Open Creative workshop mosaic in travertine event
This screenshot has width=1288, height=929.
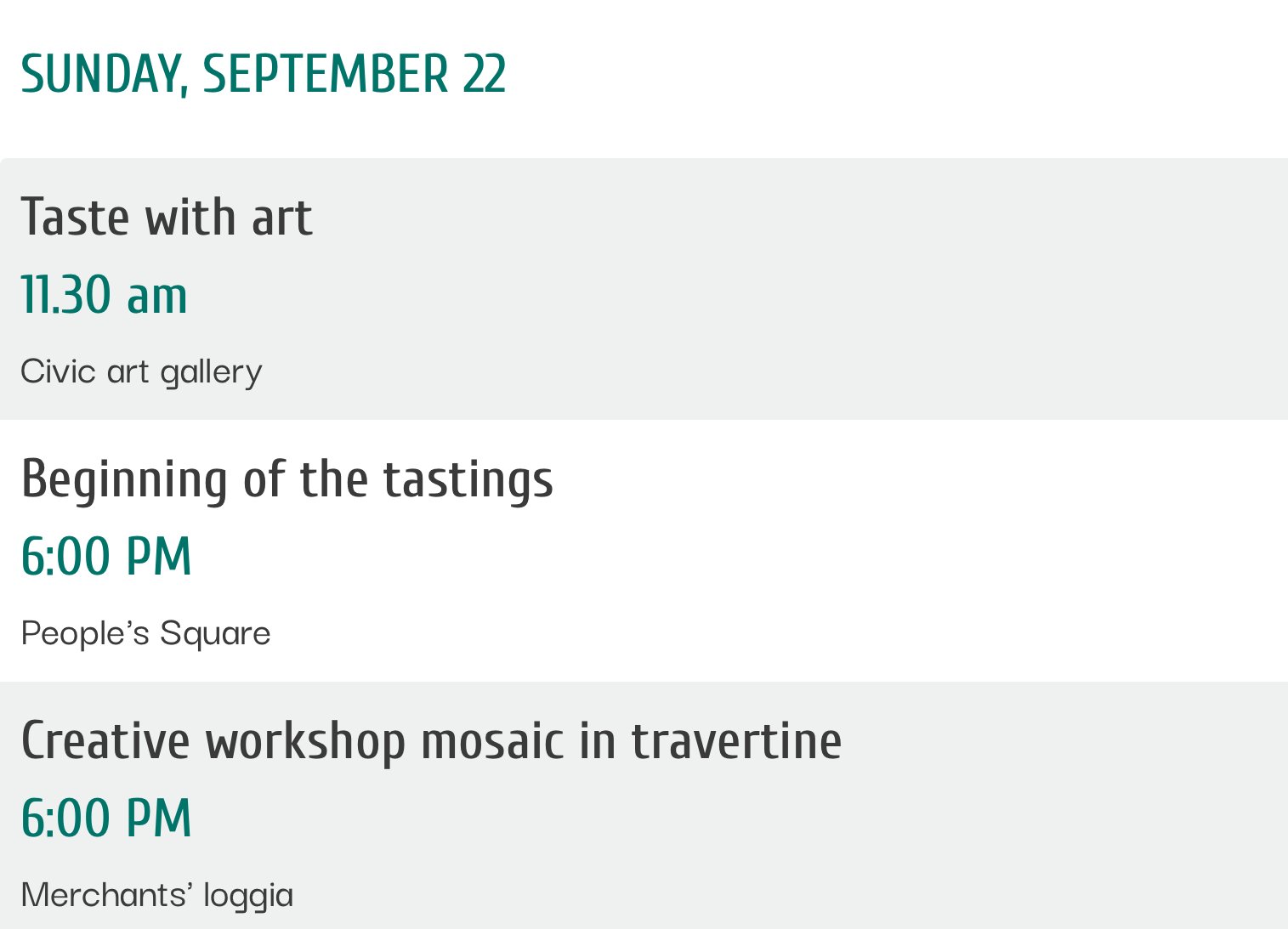[431, 740]
